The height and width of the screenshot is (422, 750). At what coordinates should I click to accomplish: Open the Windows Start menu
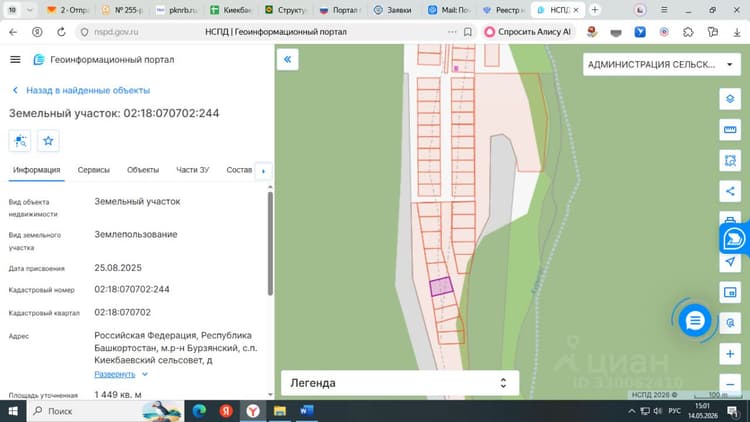[13, 411]
